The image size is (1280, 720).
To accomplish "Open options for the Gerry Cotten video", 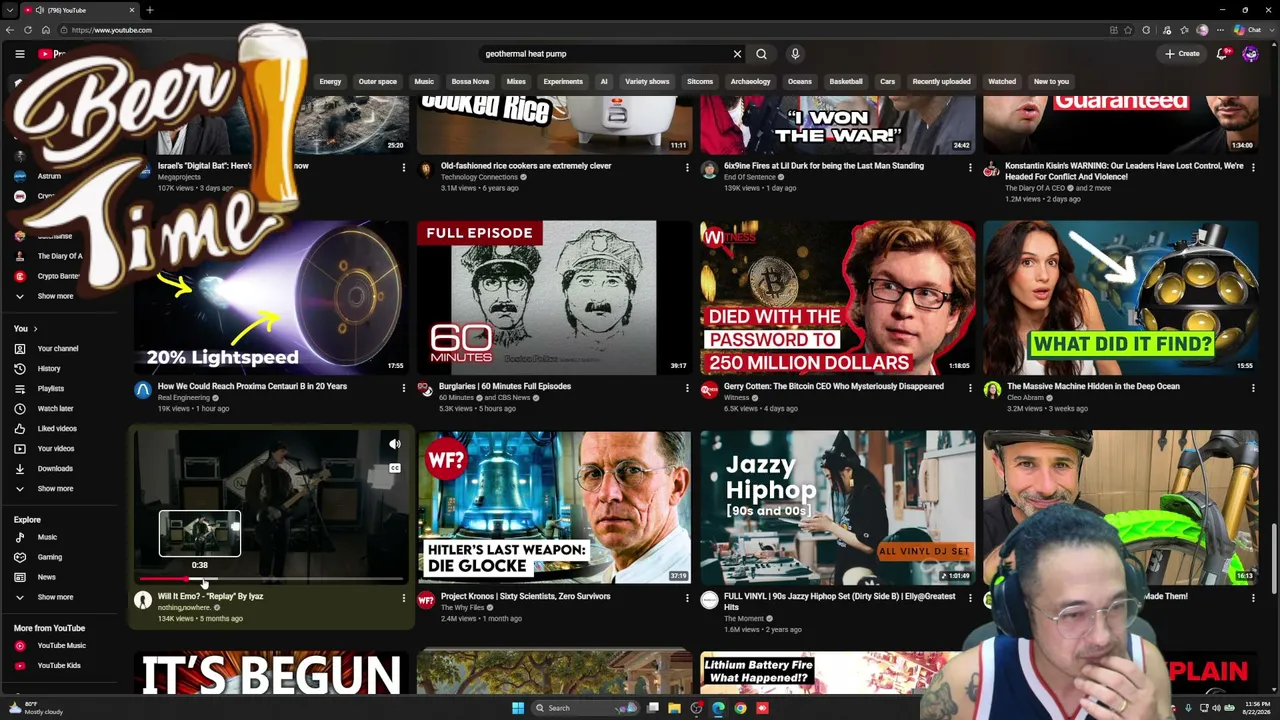I will [970, 388].
